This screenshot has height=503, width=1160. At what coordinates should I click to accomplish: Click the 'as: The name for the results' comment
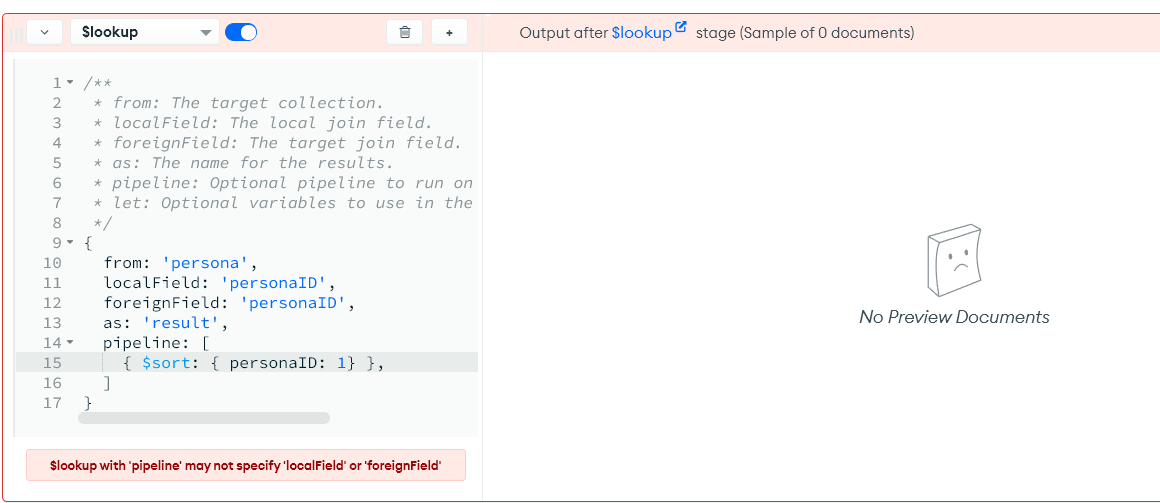[243, 162]
